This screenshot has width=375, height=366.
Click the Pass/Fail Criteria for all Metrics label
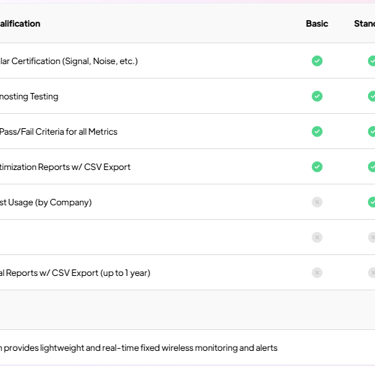pos(59,132)
